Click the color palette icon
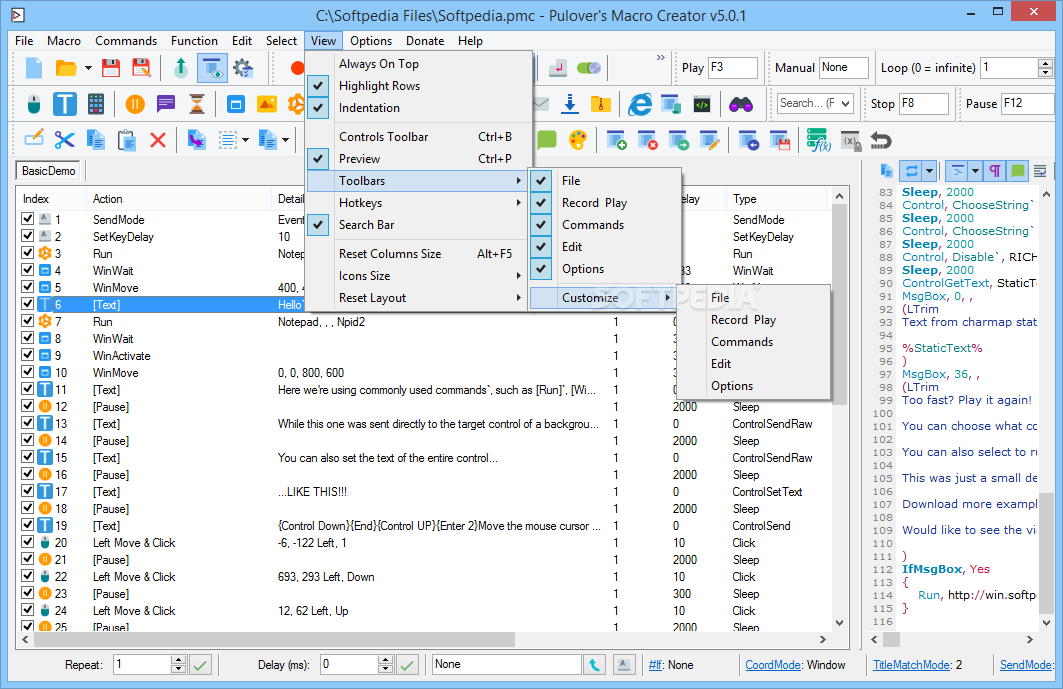This screenshot has height=689, width=1063. (x=578, y=140)
